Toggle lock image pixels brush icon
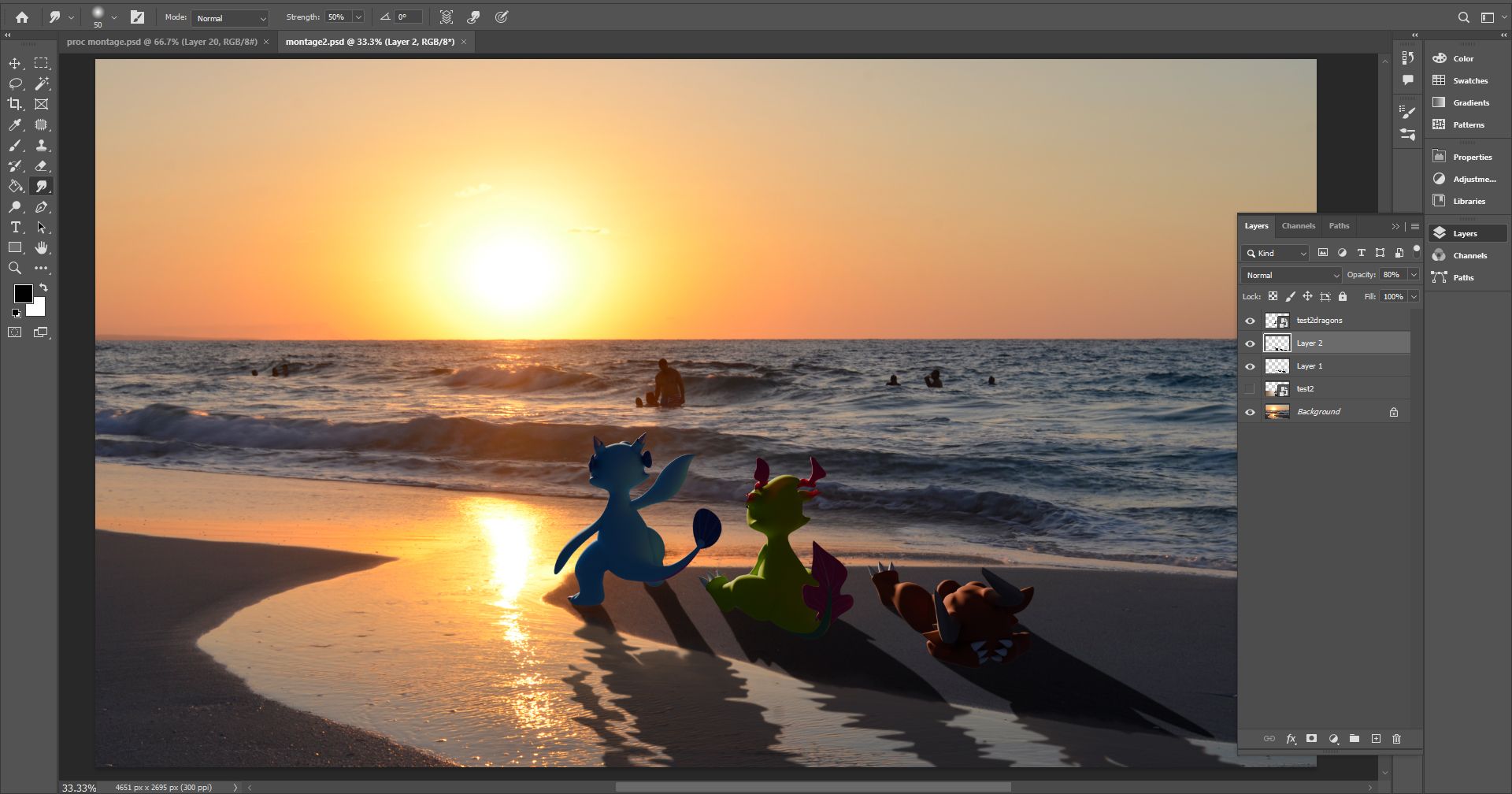 [x=1290, y=297]
